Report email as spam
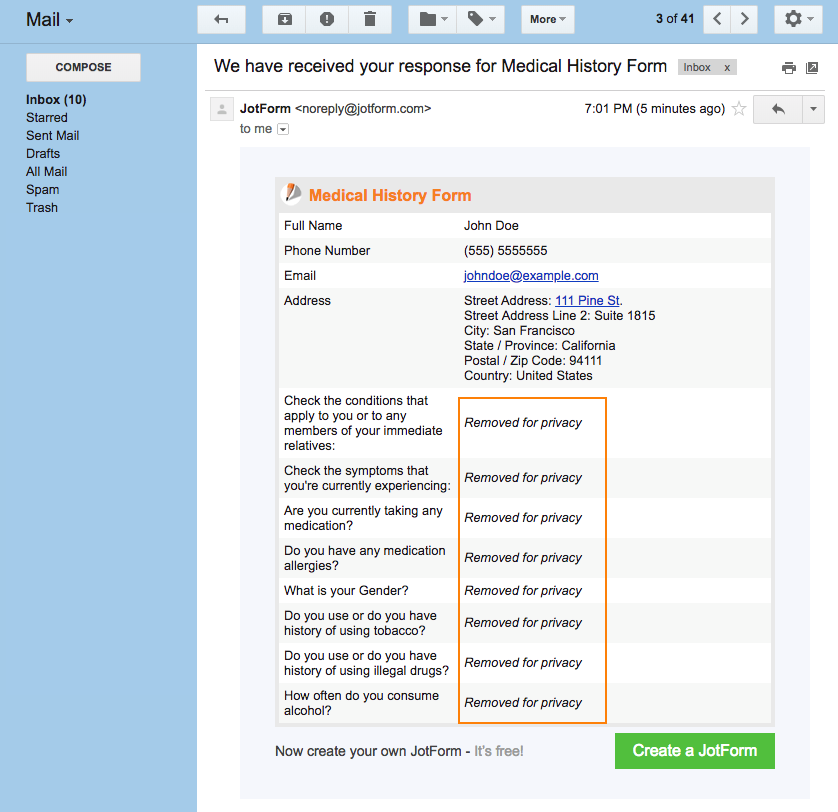This screenshot has height=812, width=838. pos(327,20)
